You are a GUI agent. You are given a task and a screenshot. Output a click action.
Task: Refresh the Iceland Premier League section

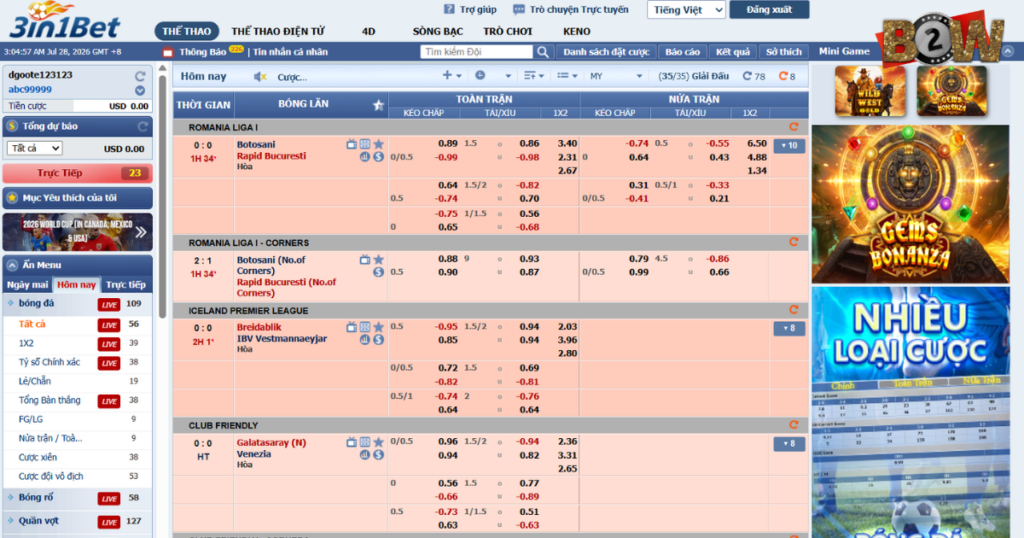pos(793,310)
